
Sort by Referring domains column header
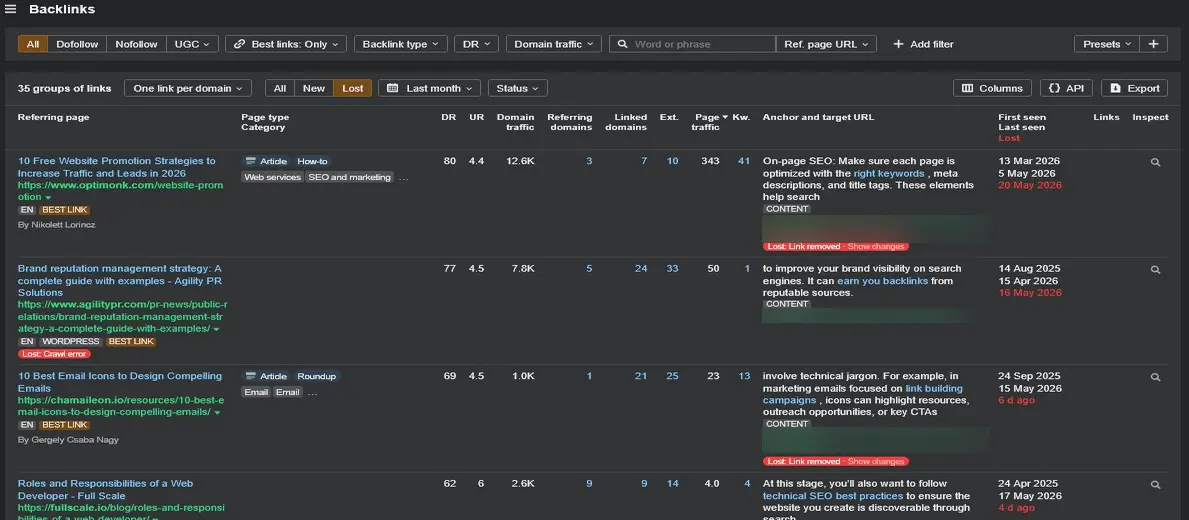coord(569,122)
